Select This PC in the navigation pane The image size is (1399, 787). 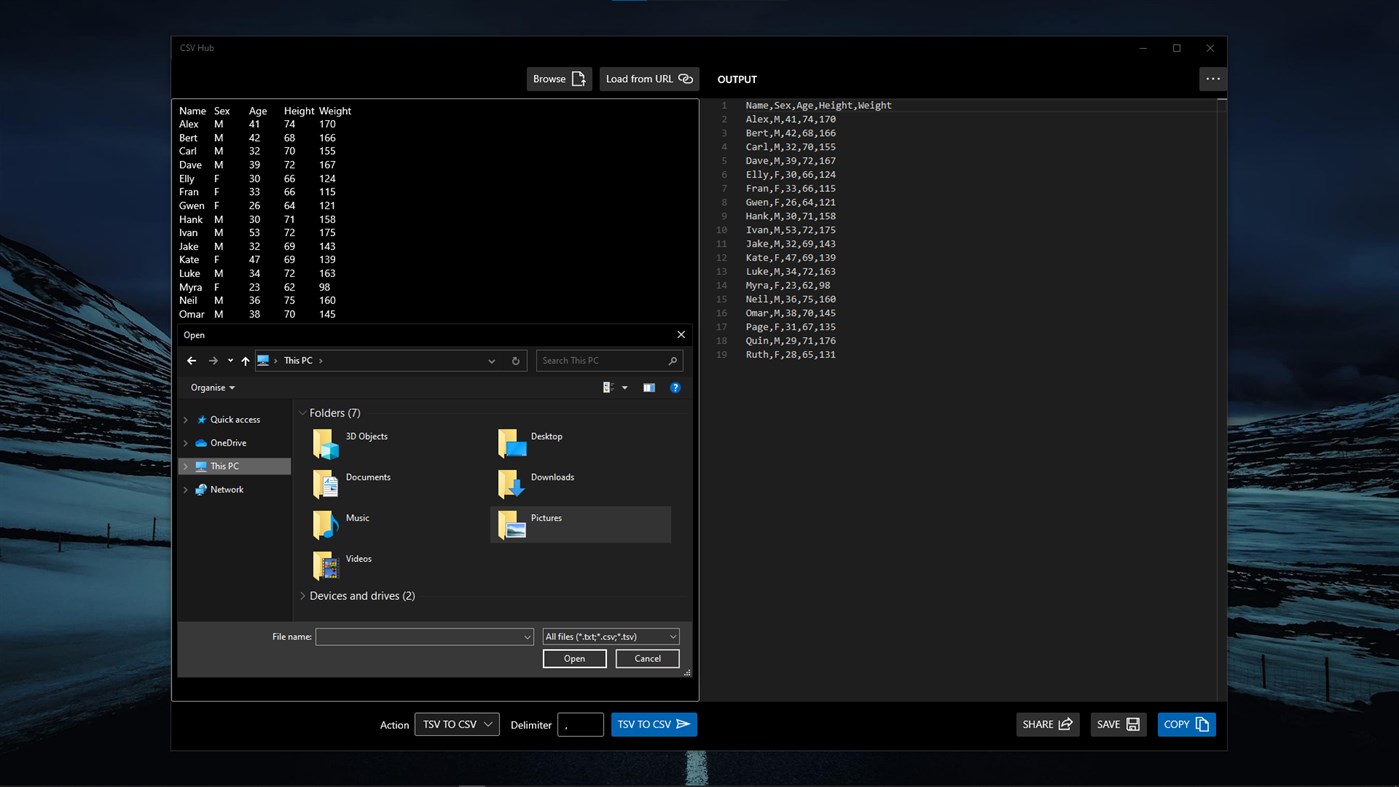pos(235,466)
